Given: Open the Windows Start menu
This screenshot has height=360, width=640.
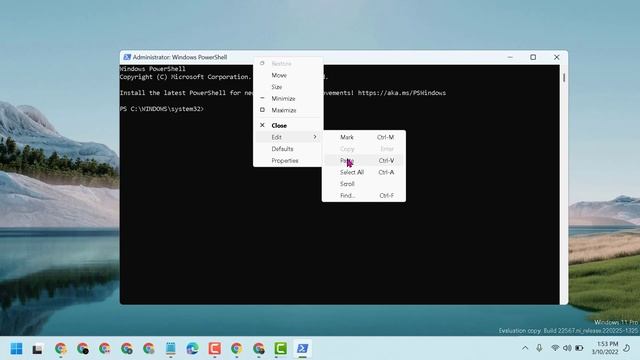Looking at the screenshot, I should click(16, 349).
